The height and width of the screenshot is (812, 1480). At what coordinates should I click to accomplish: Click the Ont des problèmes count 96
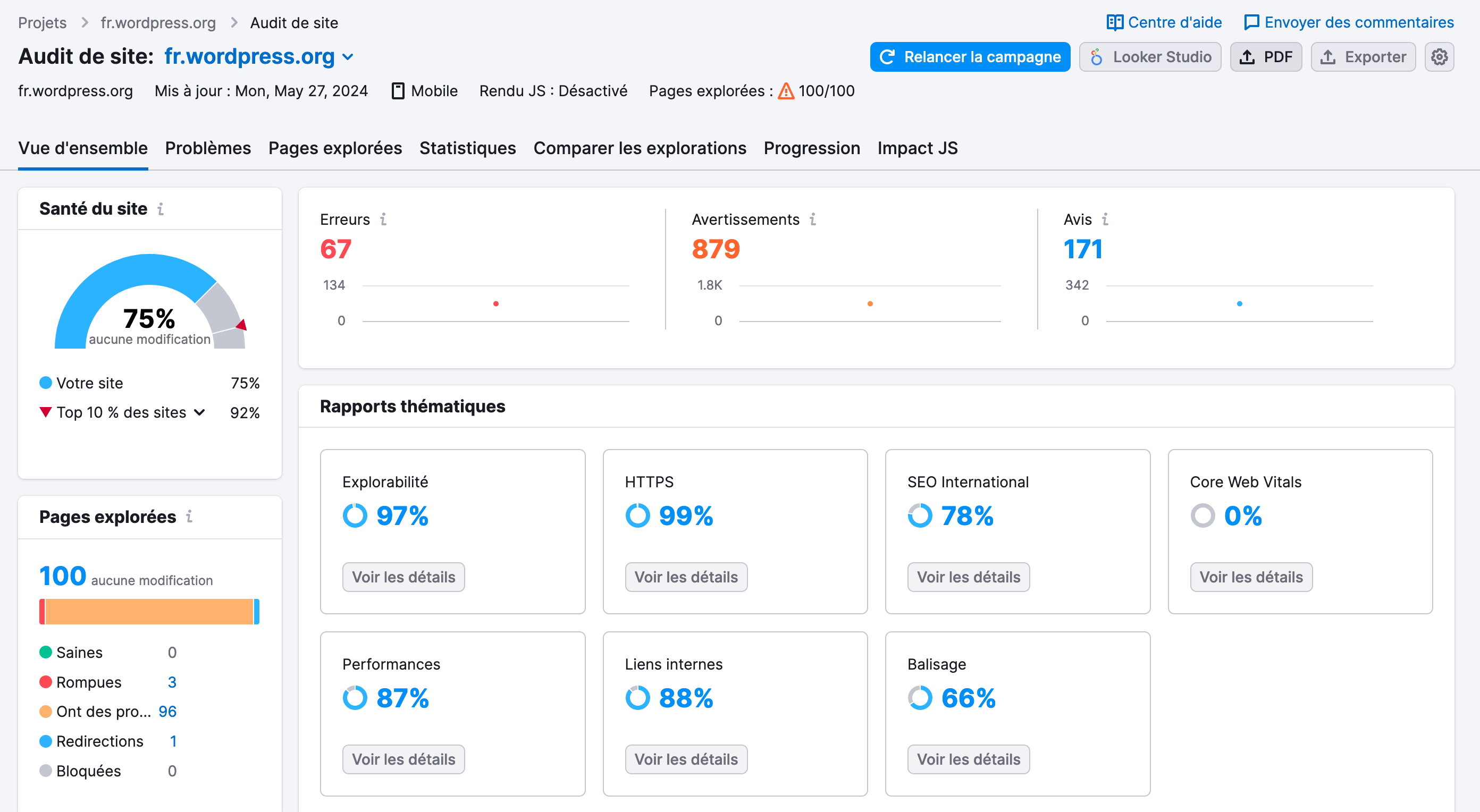coord(167,712)
